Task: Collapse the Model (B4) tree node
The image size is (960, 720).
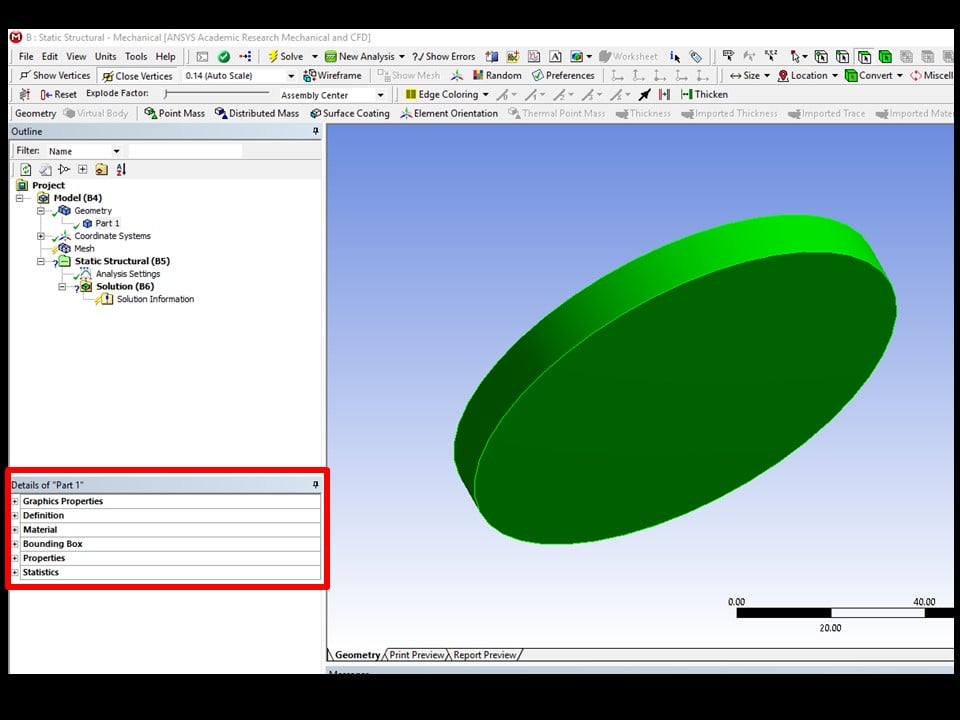Action: pos(20,198)
